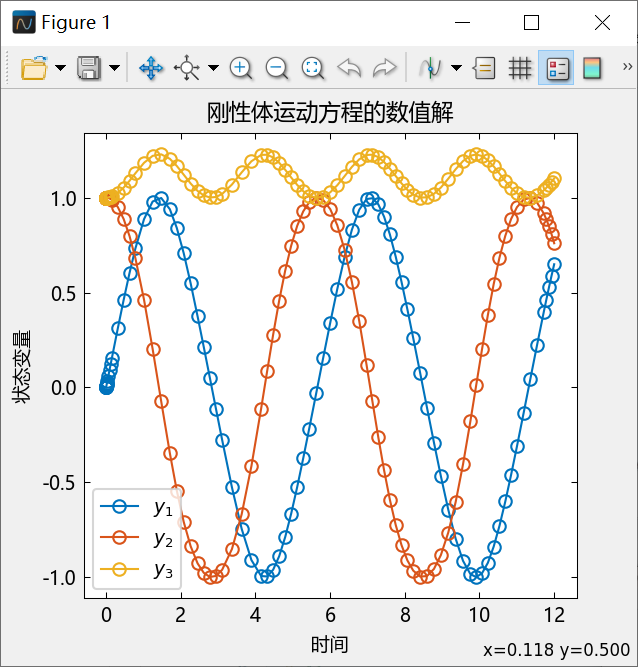Go forward to the next view arrow
The width and height of the screenshot is (638, 667).
pyautogui.click(x=385, y=68)
